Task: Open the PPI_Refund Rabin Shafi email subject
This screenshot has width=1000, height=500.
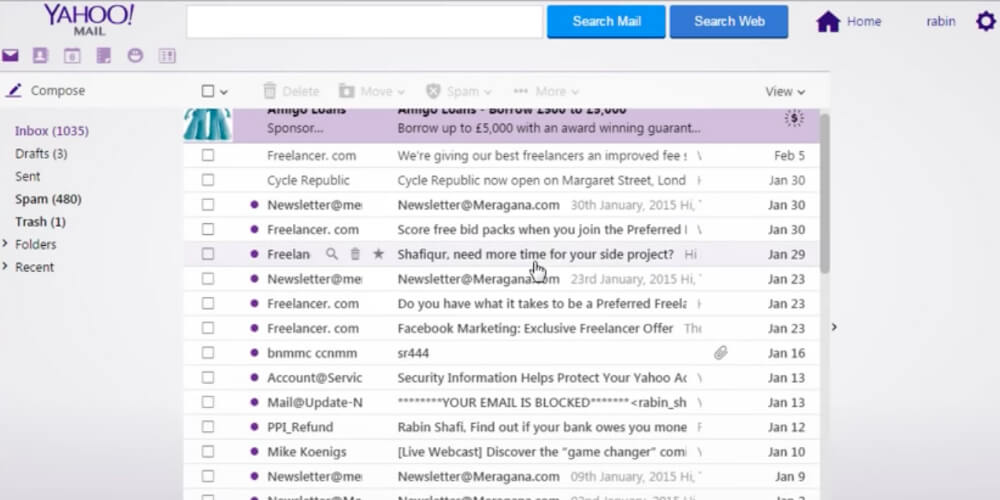Action: pyautogui.click(x=542, y=427)
